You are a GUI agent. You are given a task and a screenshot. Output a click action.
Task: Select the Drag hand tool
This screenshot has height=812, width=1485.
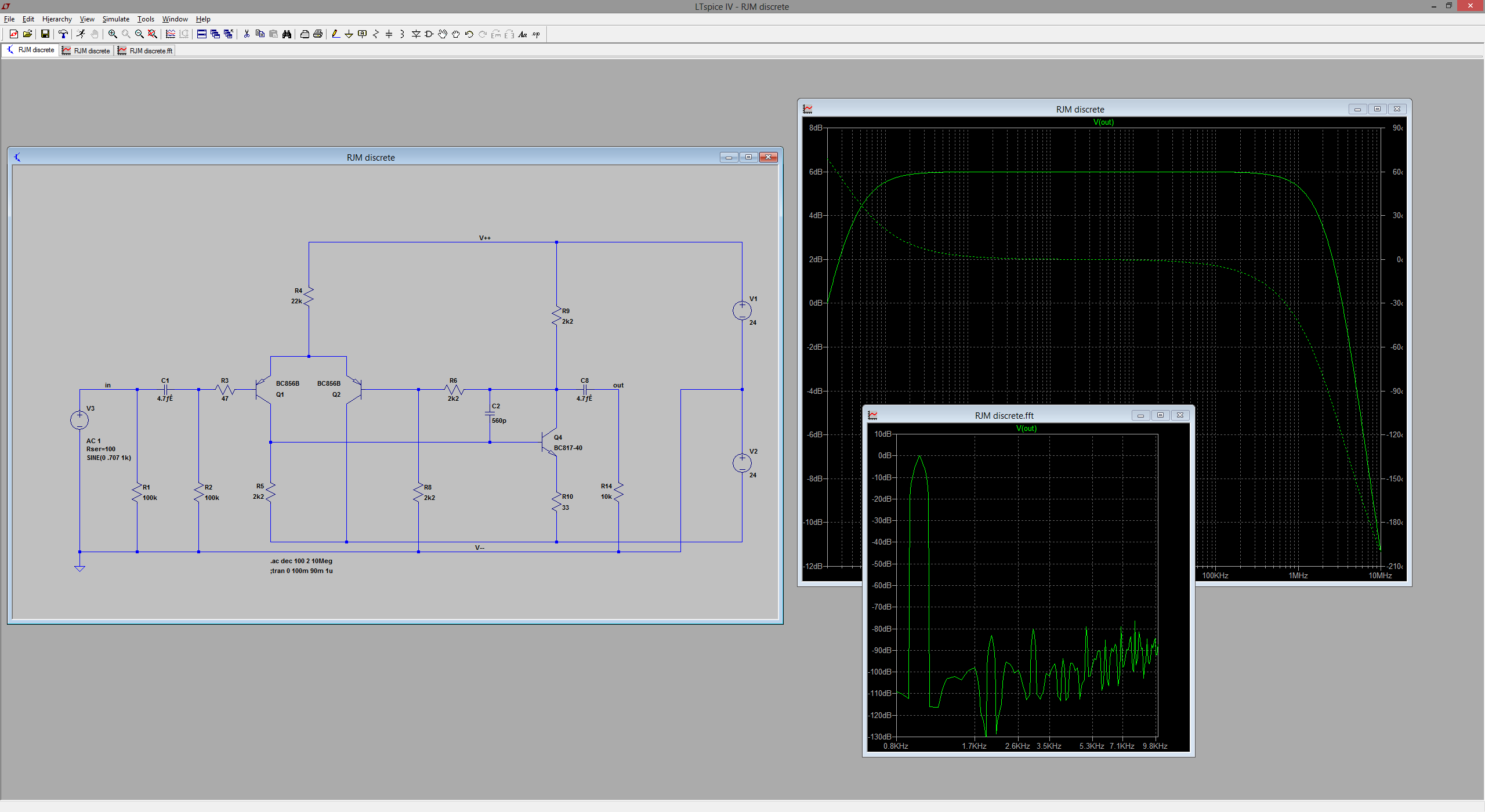click(x=456, y=34)
